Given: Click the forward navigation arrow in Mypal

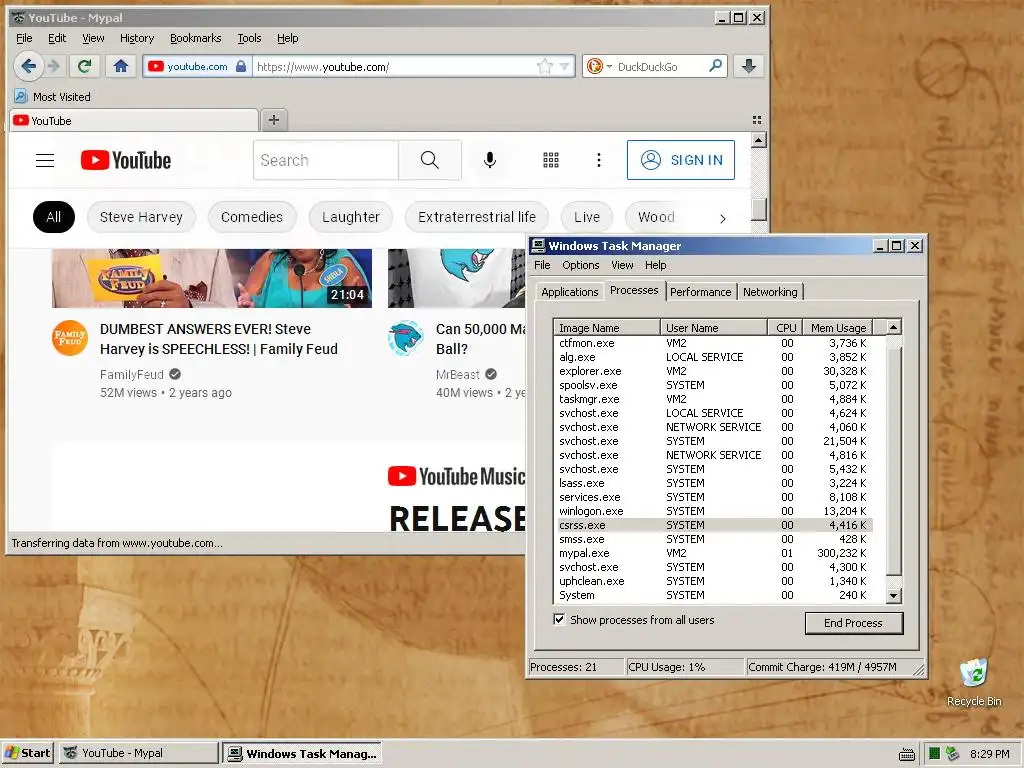Looking at the screenshot, I should 54,66.
